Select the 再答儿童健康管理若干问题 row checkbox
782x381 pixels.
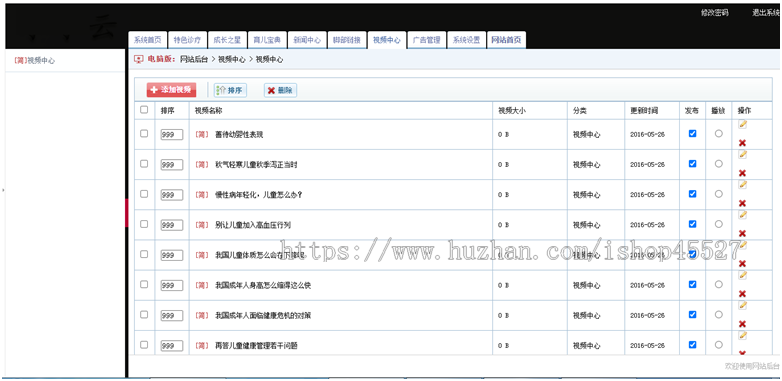pos(144,345)
